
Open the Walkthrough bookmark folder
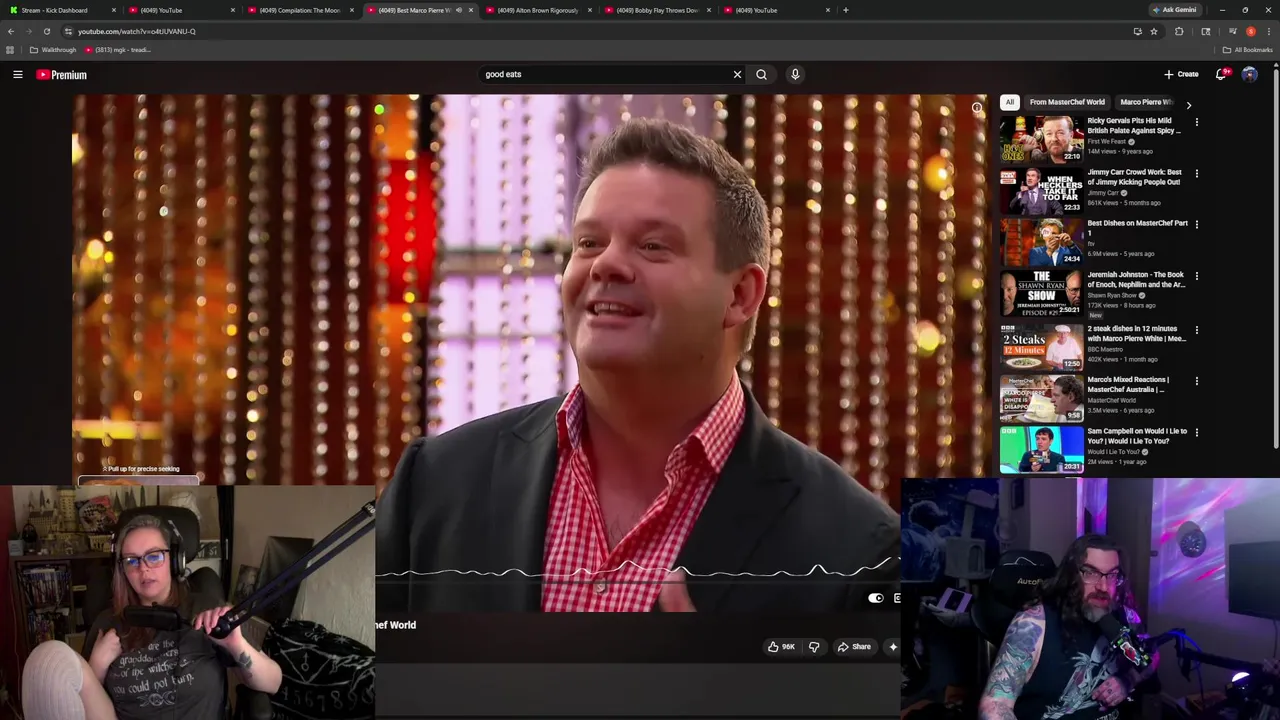point(53,50)
